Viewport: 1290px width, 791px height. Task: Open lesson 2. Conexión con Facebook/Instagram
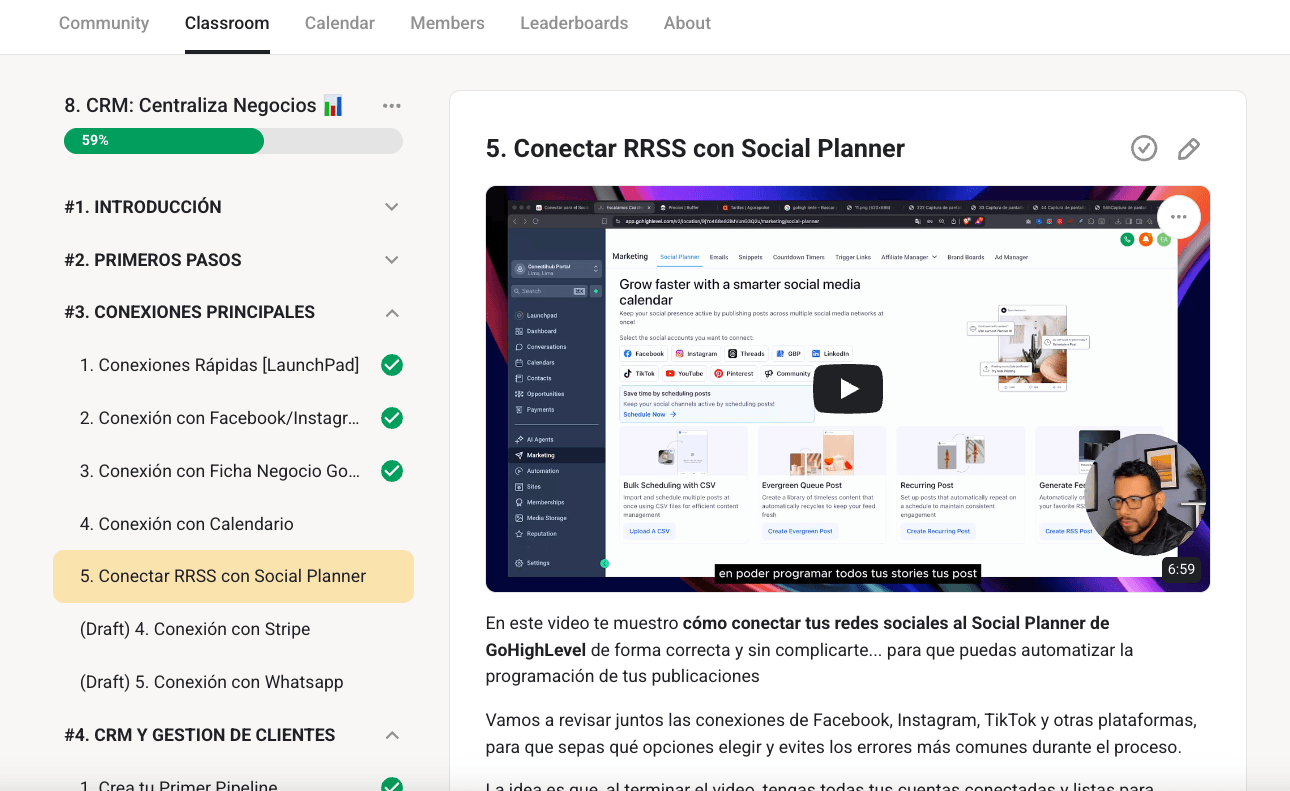[220, 418]
